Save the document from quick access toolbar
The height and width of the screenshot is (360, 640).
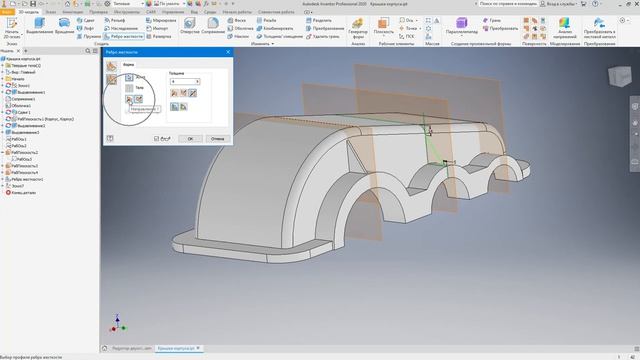33,4
